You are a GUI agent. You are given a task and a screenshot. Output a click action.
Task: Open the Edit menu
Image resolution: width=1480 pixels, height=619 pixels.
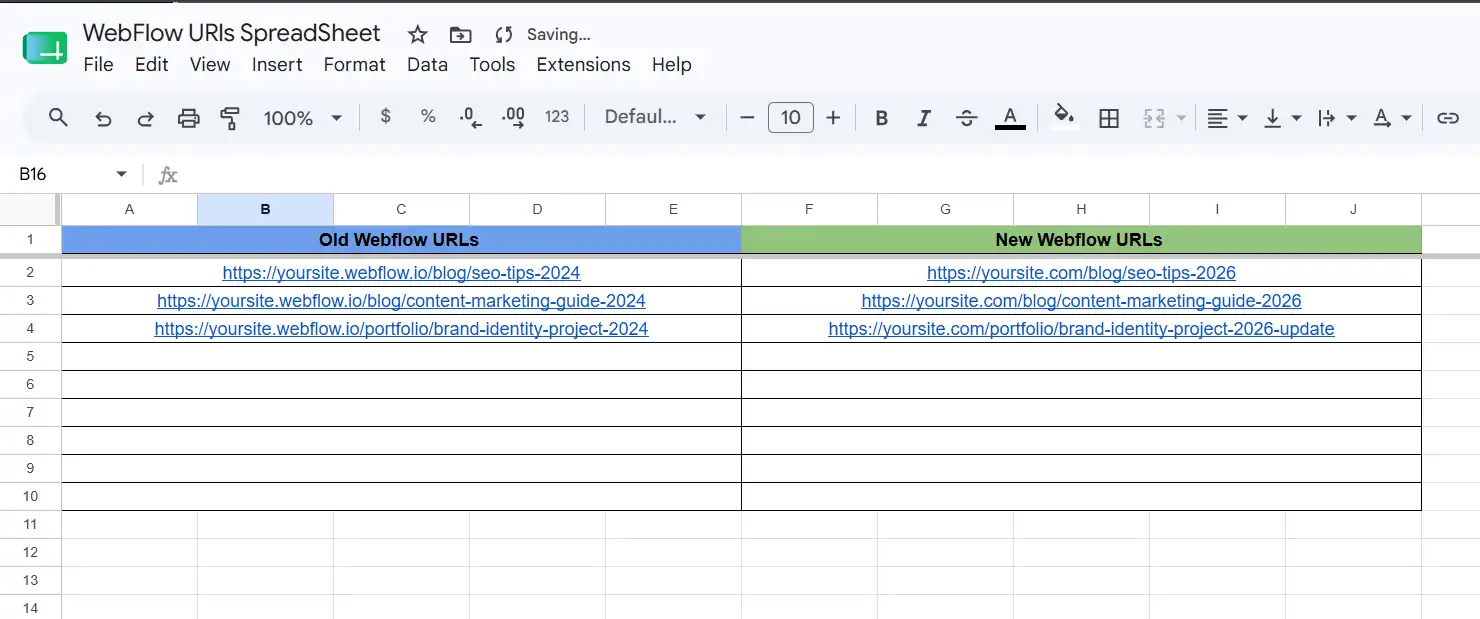coord(152,64)
